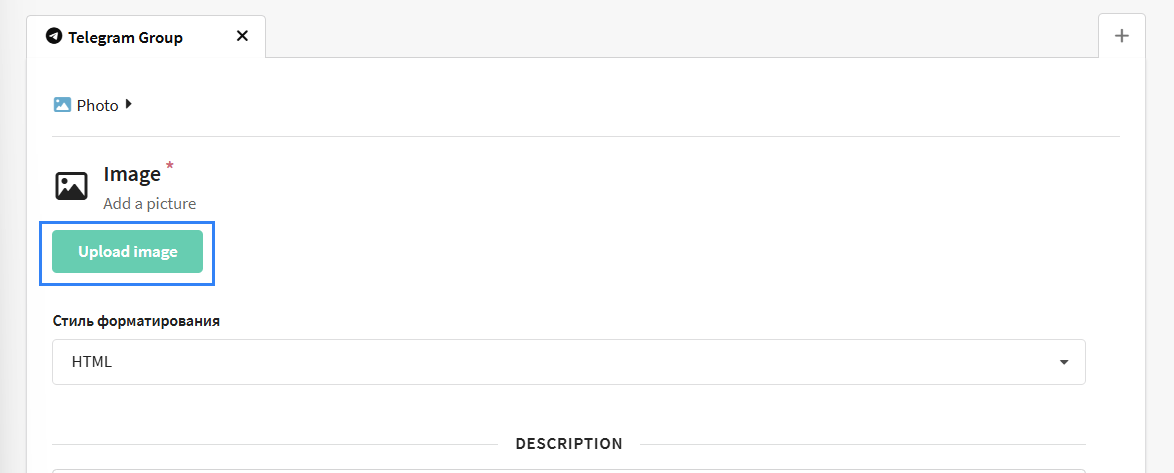The width and height of the screenshot is (1174, 473).
Task: Select the Photo label text
Action: [97, 106]
